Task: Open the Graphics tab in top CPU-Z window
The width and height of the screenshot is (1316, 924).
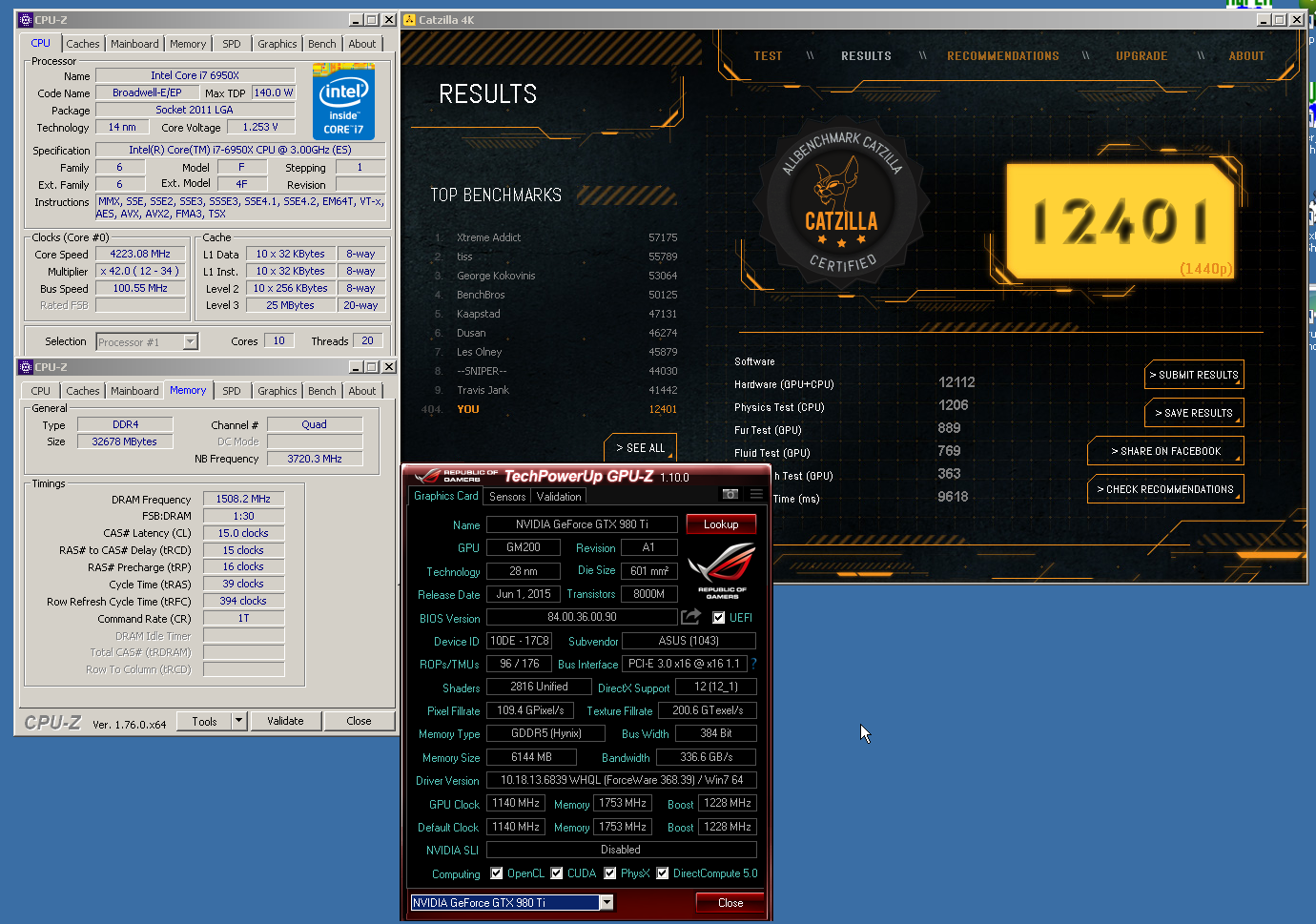Action: [277, 44]
